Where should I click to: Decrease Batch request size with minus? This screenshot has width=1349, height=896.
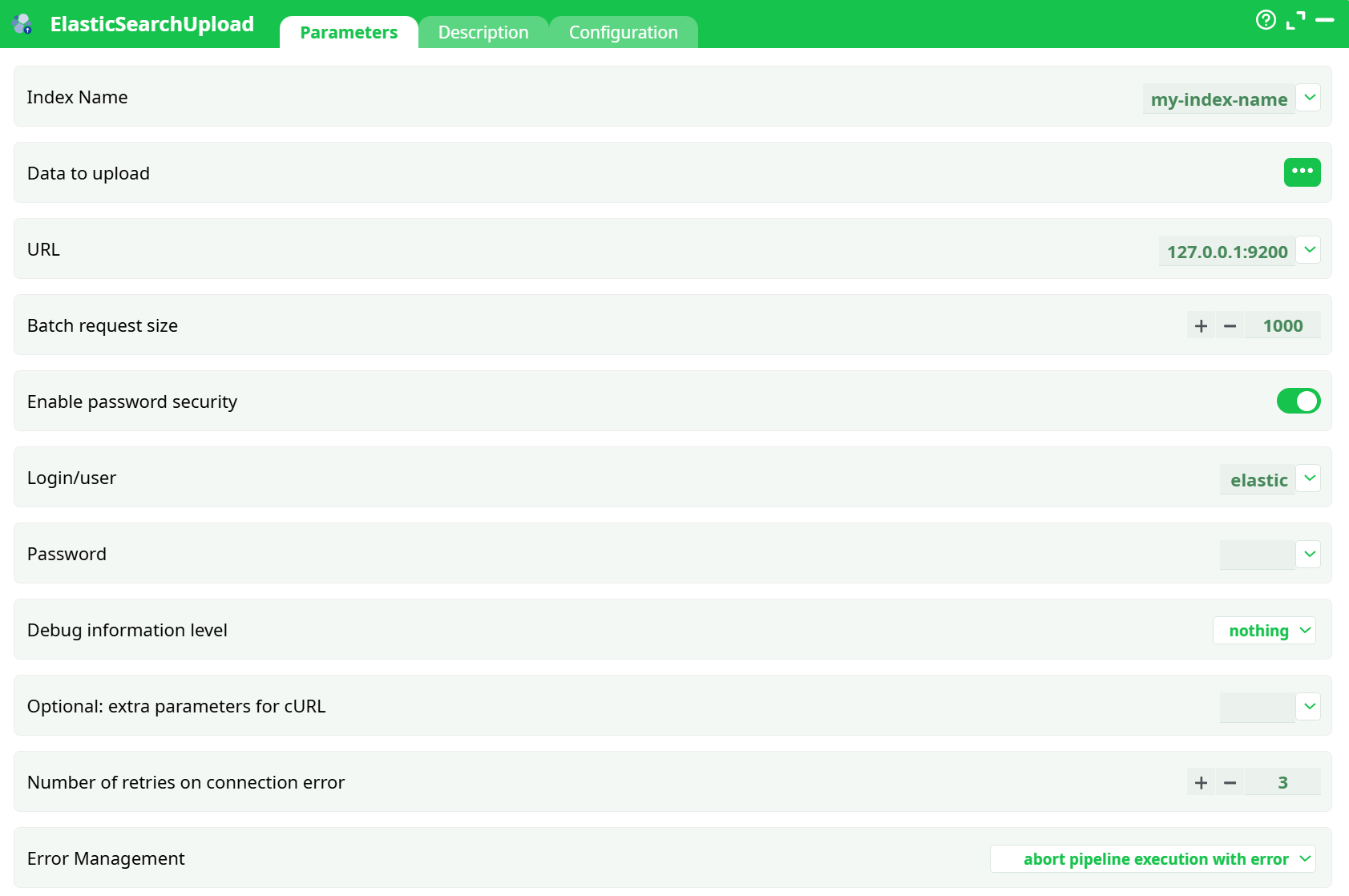click(1230, 325)
